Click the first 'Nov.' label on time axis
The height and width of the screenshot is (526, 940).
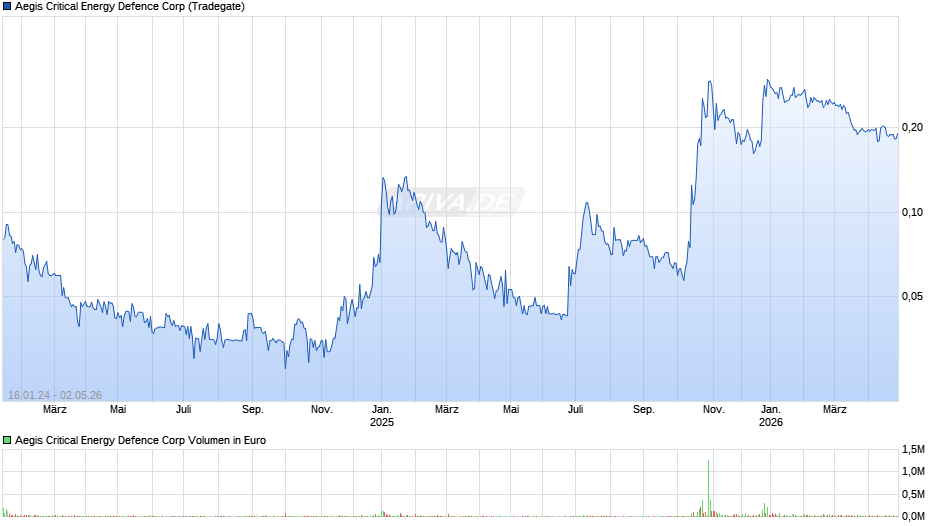(x=321, y=410)
